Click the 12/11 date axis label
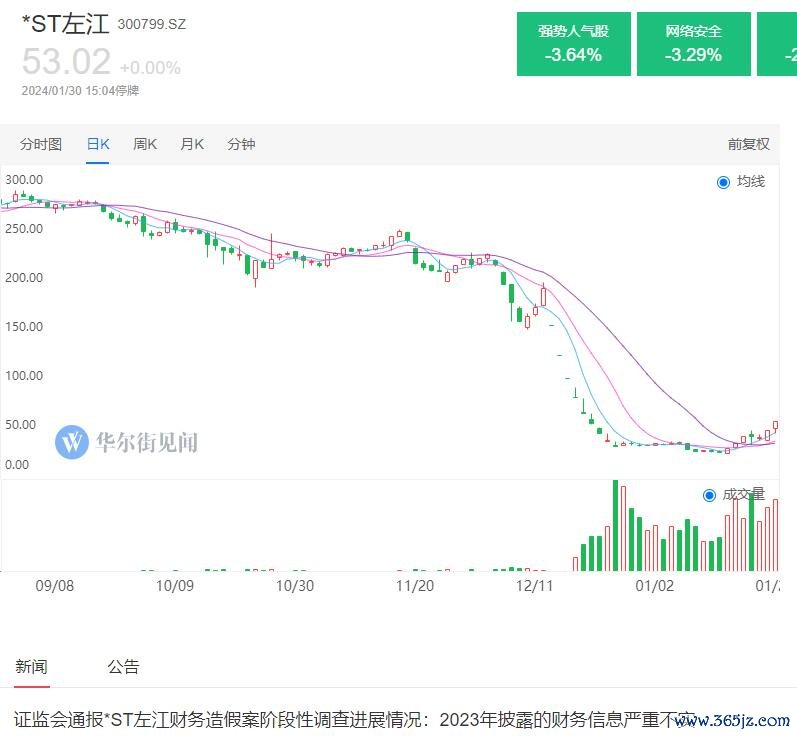Viewport: 797px width, 736px height. pos(534,586)
